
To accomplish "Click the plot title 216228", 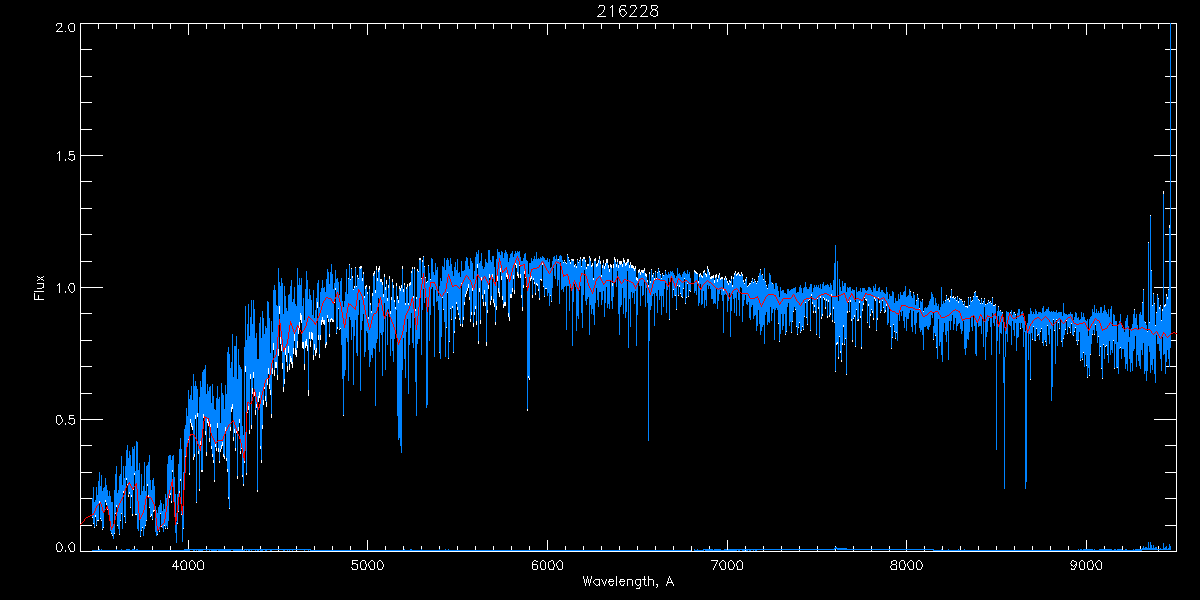I will pos(628,10).
